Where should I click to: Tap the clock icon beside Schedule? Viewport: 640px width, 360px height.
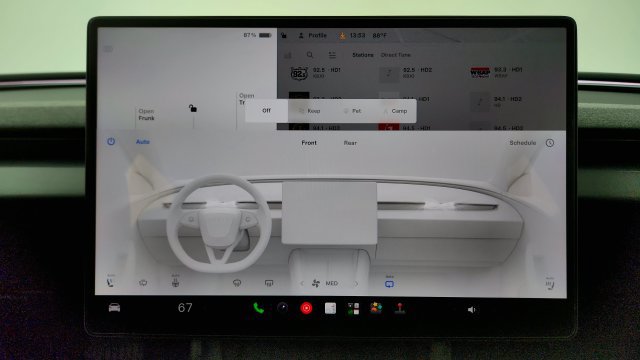(550, 142)
